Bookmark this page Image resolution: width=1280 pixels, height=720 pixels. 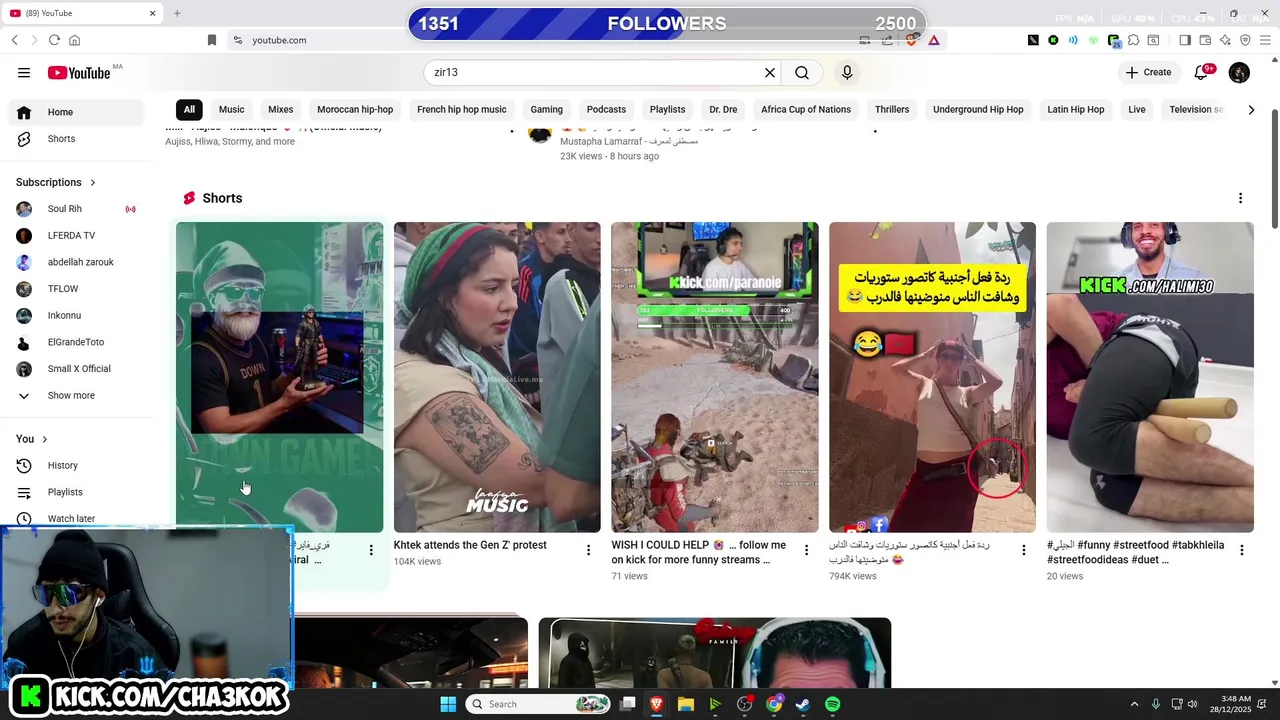pos(212,40)
